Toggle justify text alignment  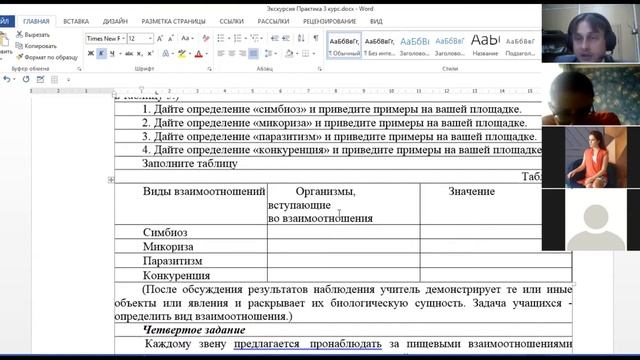(x=253, y=53)
